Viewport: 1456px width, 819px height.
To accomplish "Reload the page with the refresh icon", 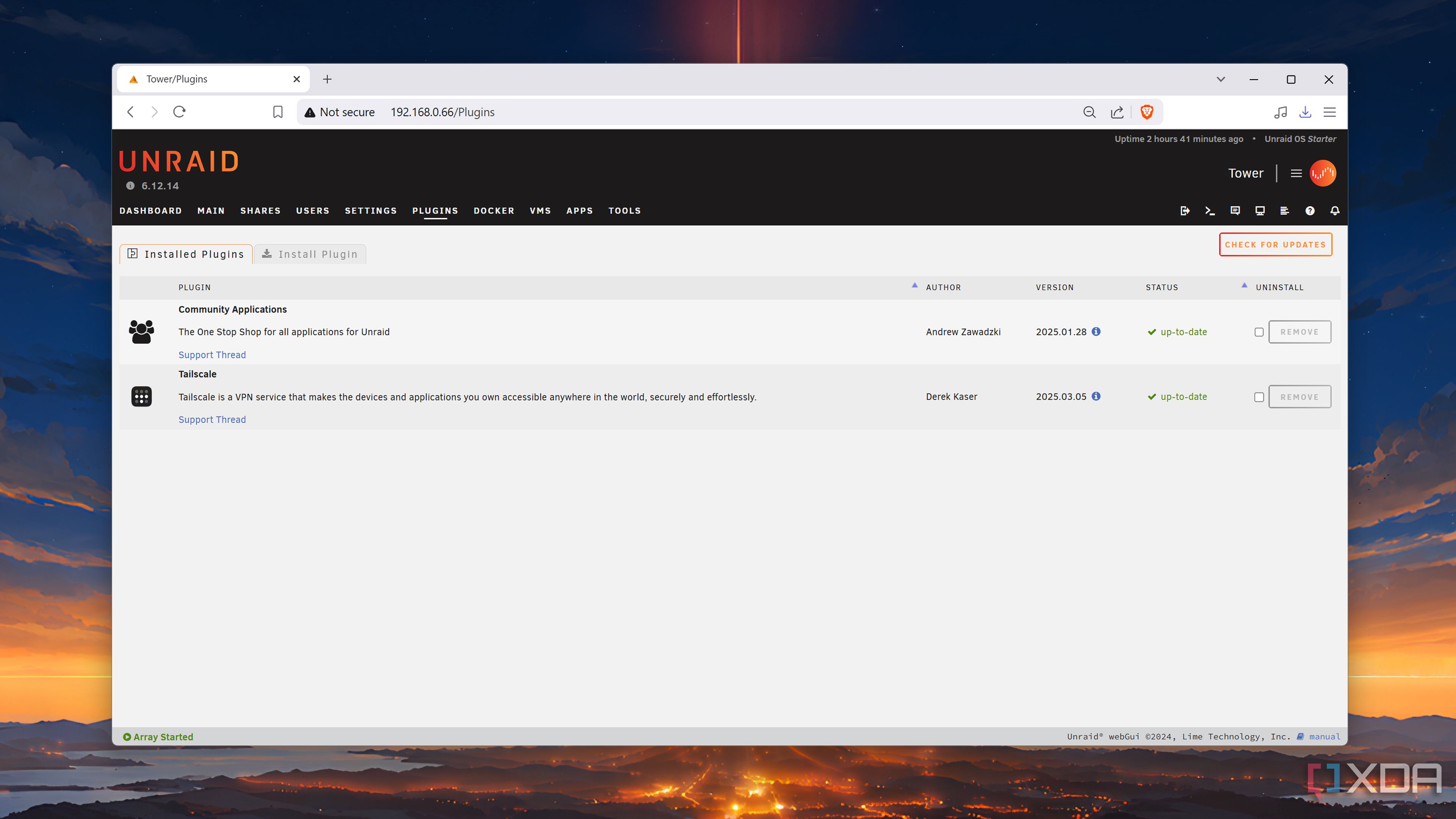I will click(x=179, y=112).
